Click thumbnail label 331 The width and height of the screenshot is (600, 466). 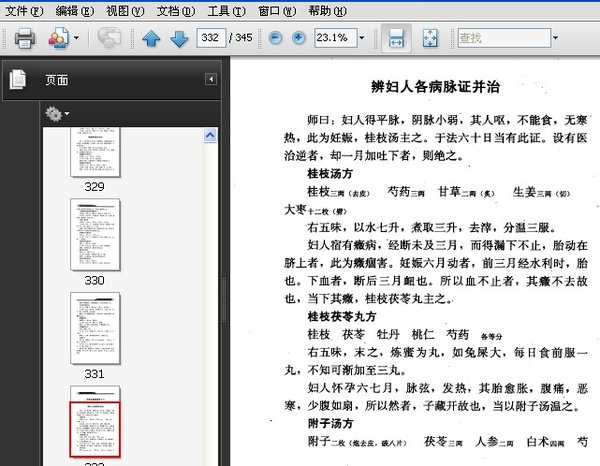(95, 374)
